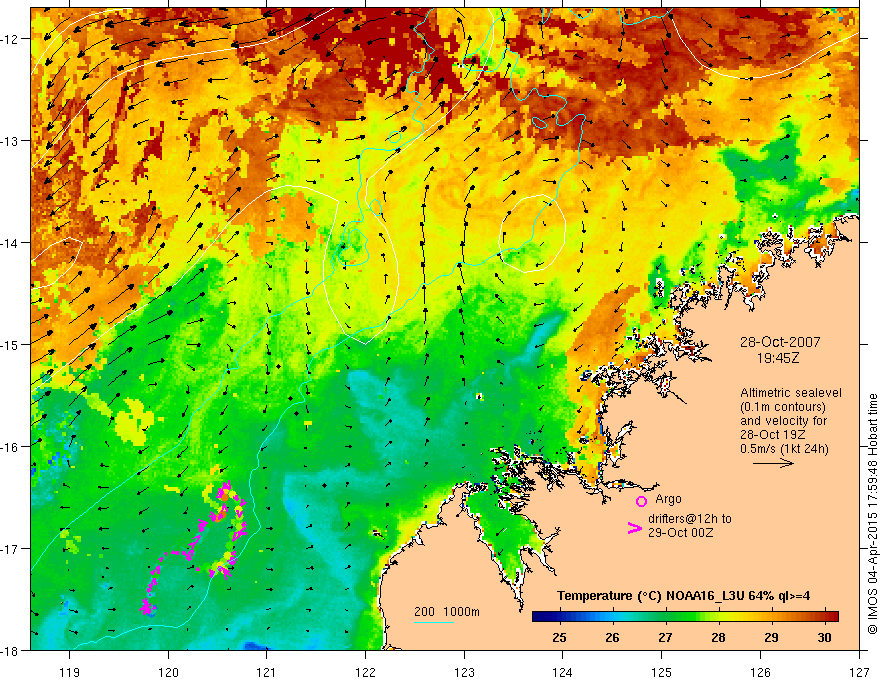880x680 pixels.
Task: Click the color bar value 30
Action: coord(824,637)
